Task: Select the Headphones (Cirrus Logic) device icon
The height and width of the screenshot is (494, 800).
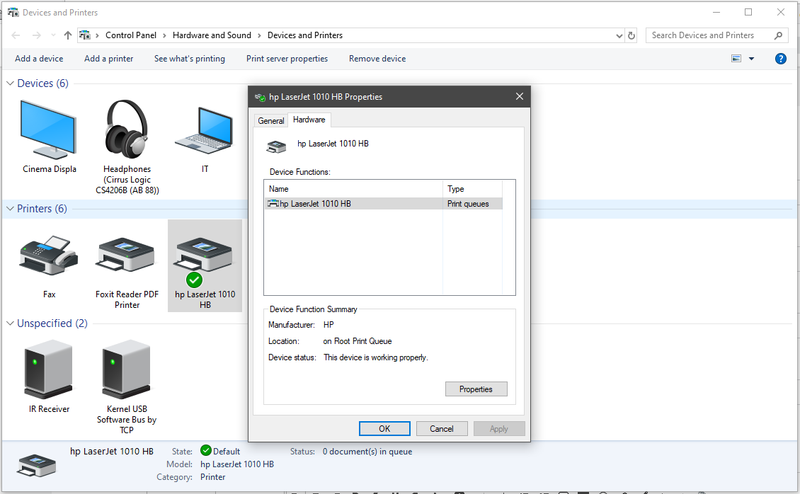Action: coord(127,129)
